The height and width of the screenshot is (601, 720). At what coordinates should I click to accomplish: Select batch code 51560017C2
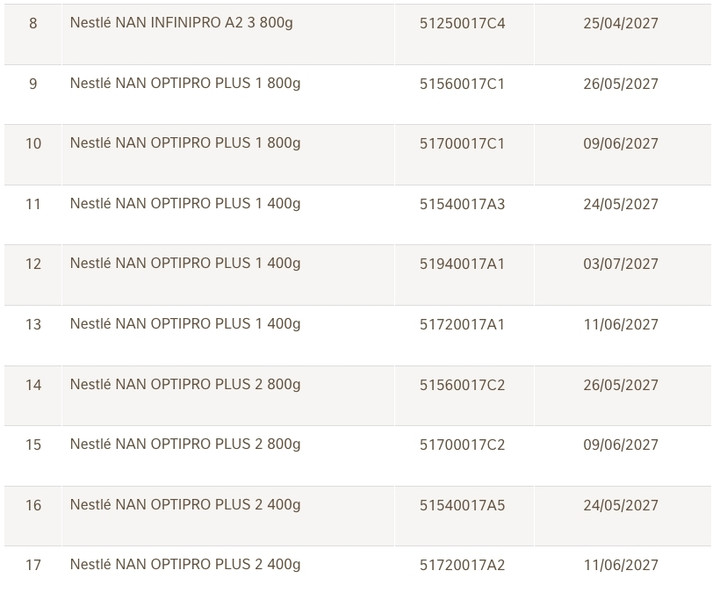pyautogui.click(x=462, y=385)
